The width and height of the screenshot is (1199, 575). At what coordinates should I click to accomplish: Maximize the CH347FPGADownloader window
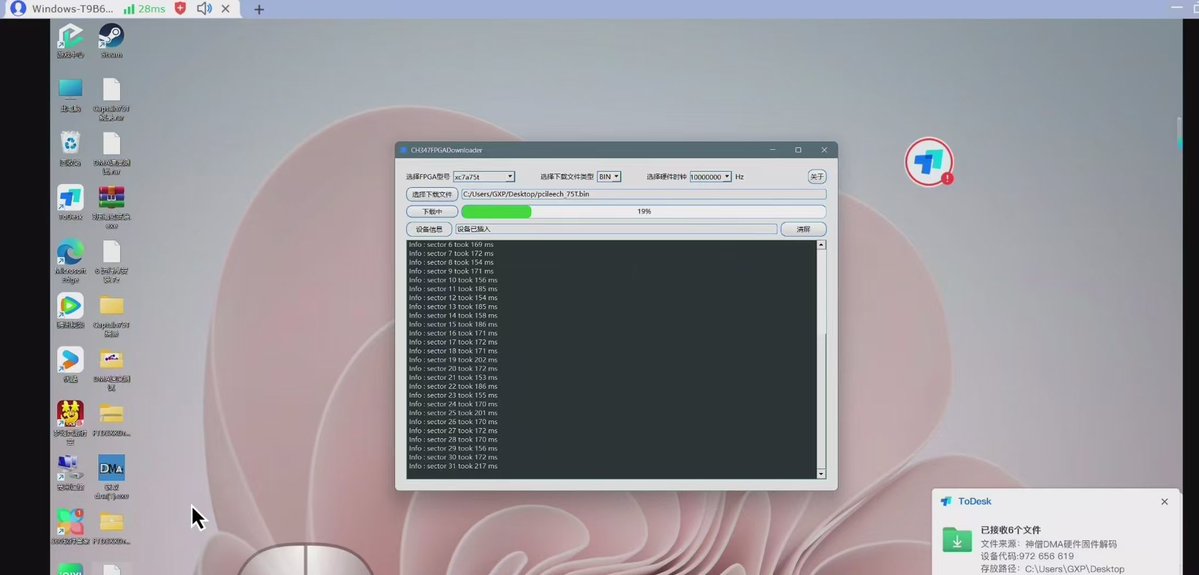pyautogui.click(x=798, y=150)
